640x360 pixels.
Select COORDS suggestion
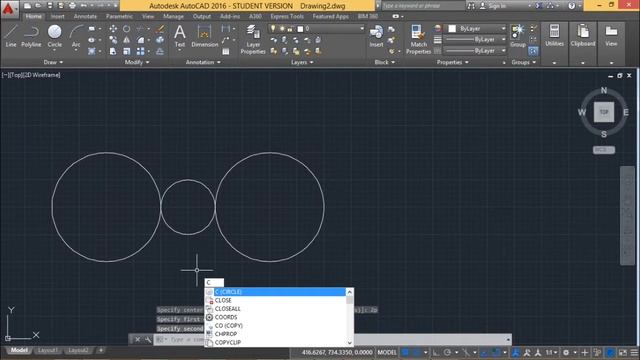click(x=275, y=317)
